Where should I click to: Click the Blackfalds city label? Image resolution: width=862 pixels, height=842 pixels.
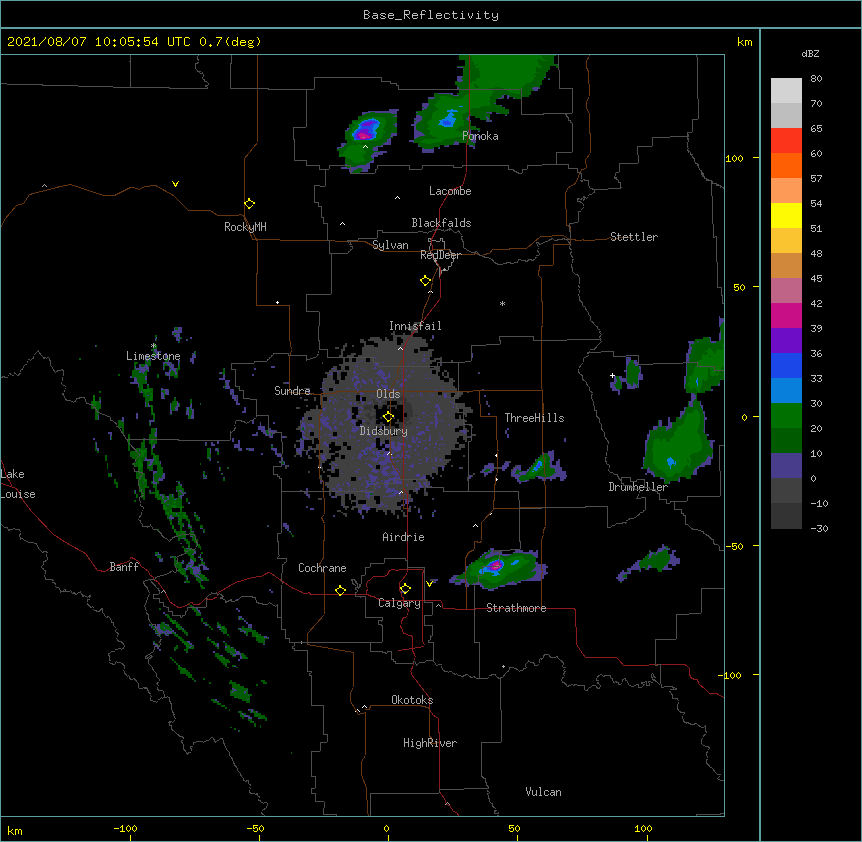pos(441,223)
